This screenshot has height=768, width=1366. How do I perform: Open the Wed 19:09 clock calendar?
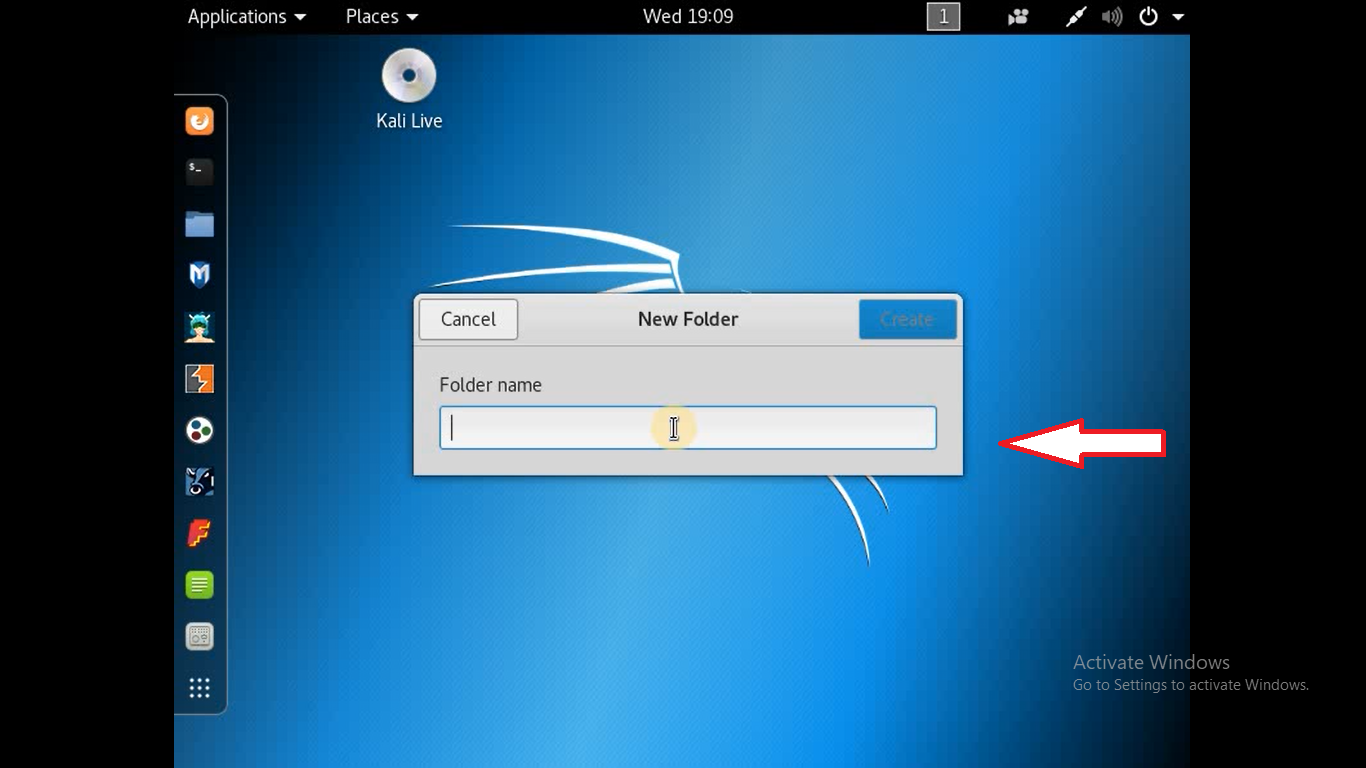[x=688, y=17]
